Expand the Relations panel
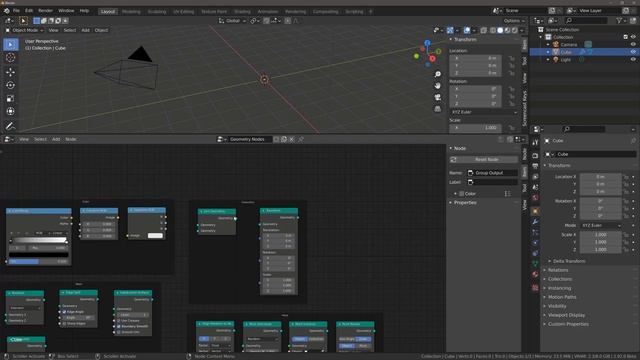Image resolution: width=640 pixels, height=360 pixels. [558, 270]
